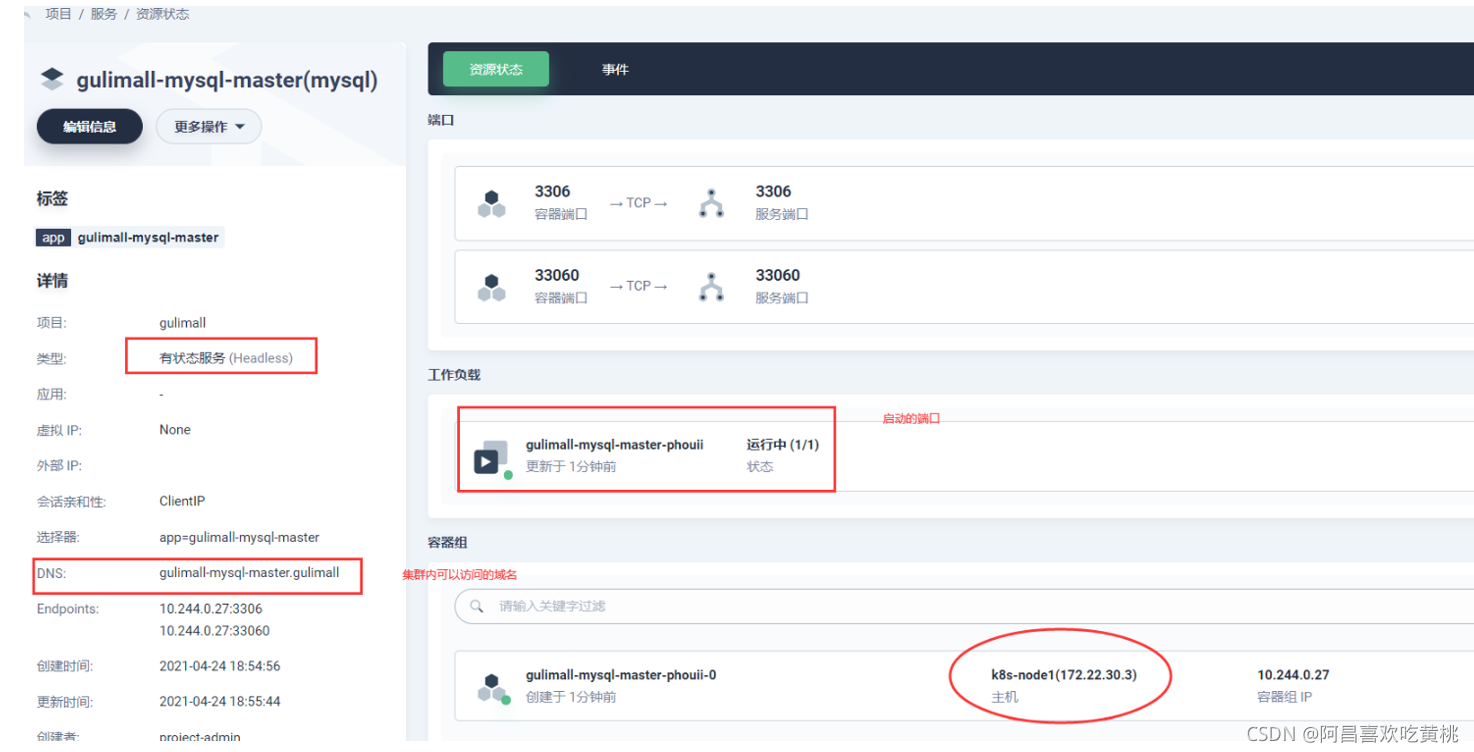The height and width of the screenshot is (752, 1474).
Task: Click project value gulimall
Action: [183, 323]
